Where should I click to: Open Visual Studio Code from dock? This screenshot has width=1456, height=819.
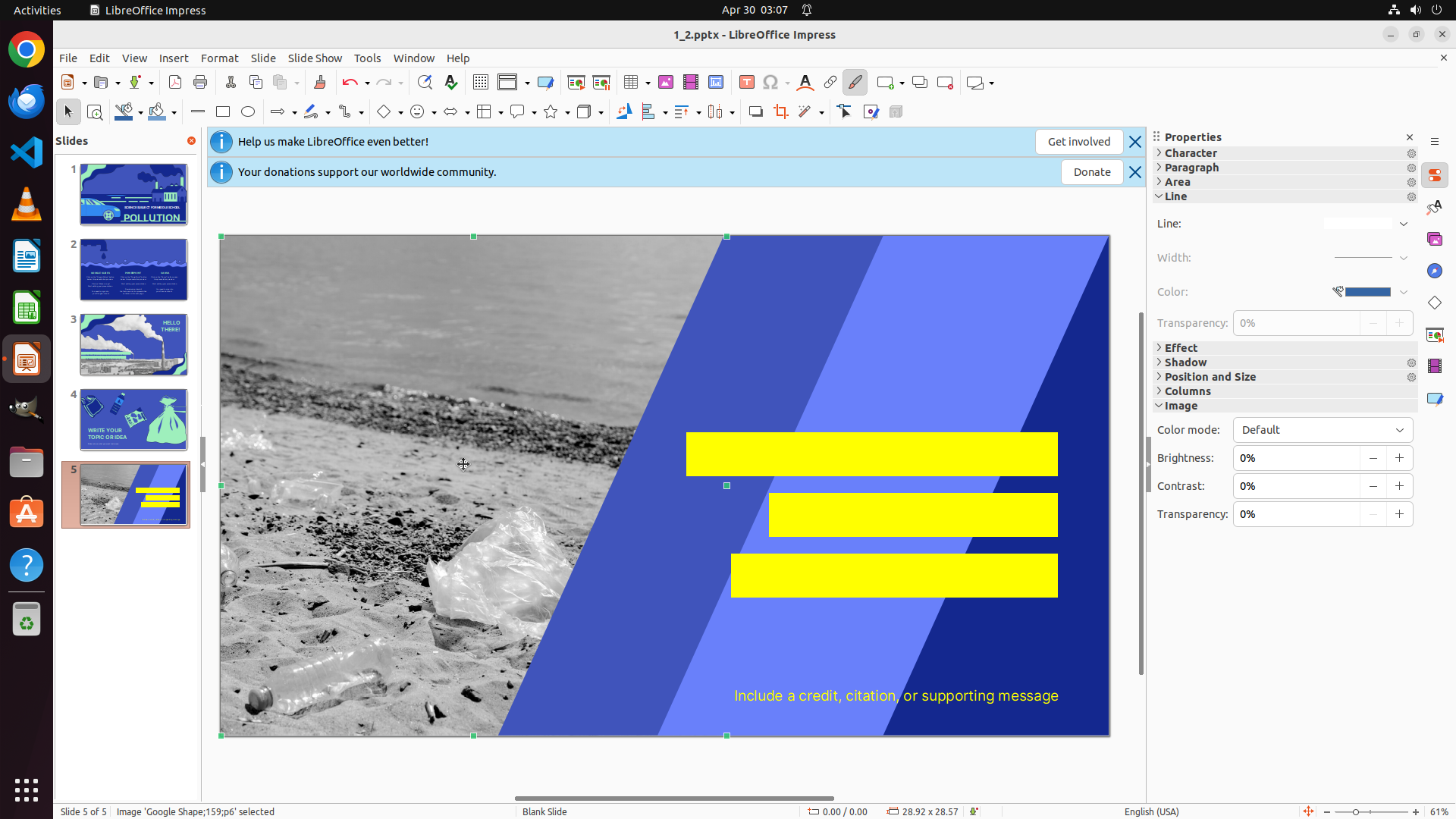pos(27,152)
